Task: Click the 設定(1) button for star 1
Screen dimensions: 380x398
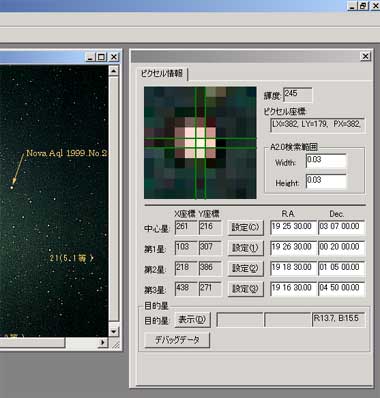Action: click(x=245, y=248)
